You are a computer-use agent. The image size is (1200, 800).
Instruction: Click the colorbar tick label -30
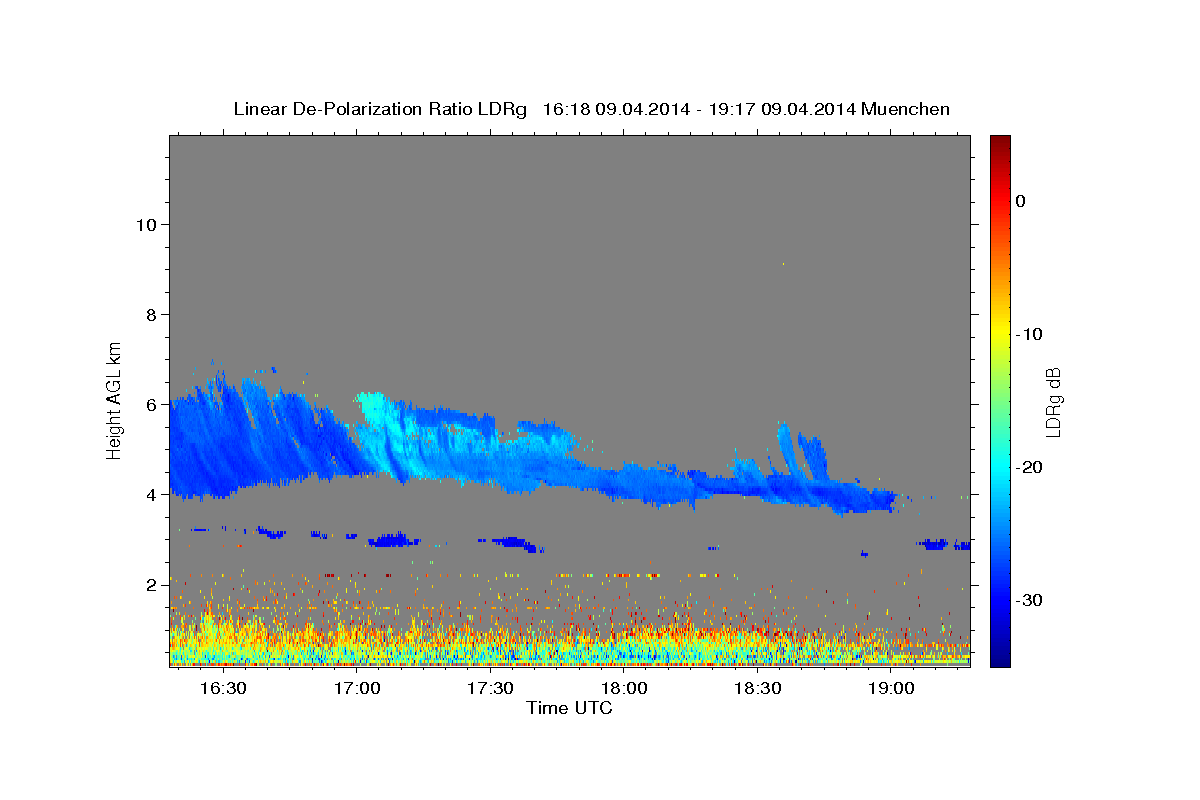1028,600
